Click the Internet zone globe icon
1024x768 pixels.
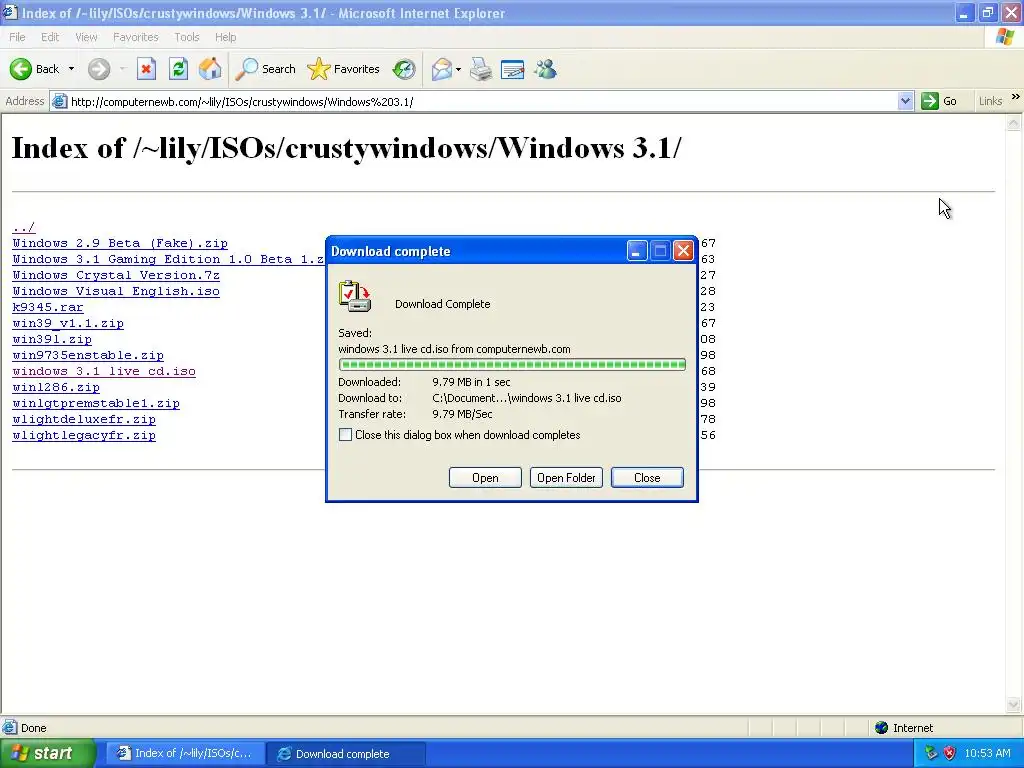point(881,728)
